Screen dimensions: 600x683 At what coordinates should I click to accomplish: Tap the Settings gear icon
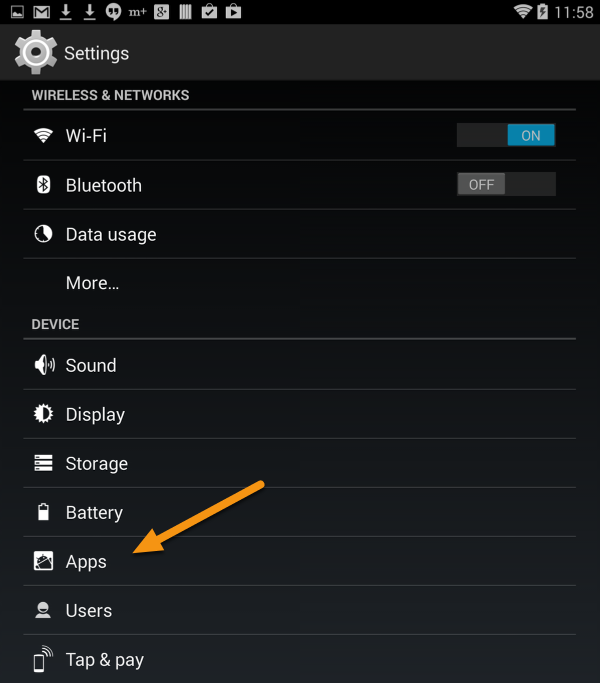coord(36,53)
